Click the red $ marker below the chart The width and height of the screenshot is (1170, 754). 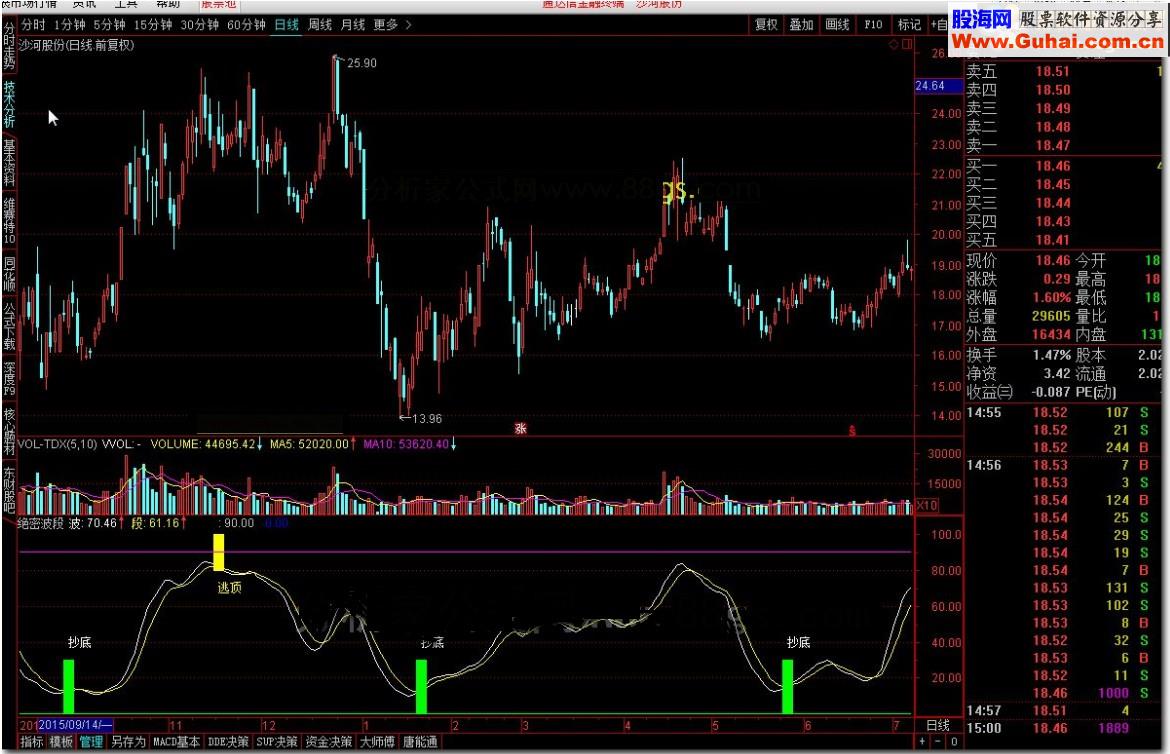tap(852, 431)
